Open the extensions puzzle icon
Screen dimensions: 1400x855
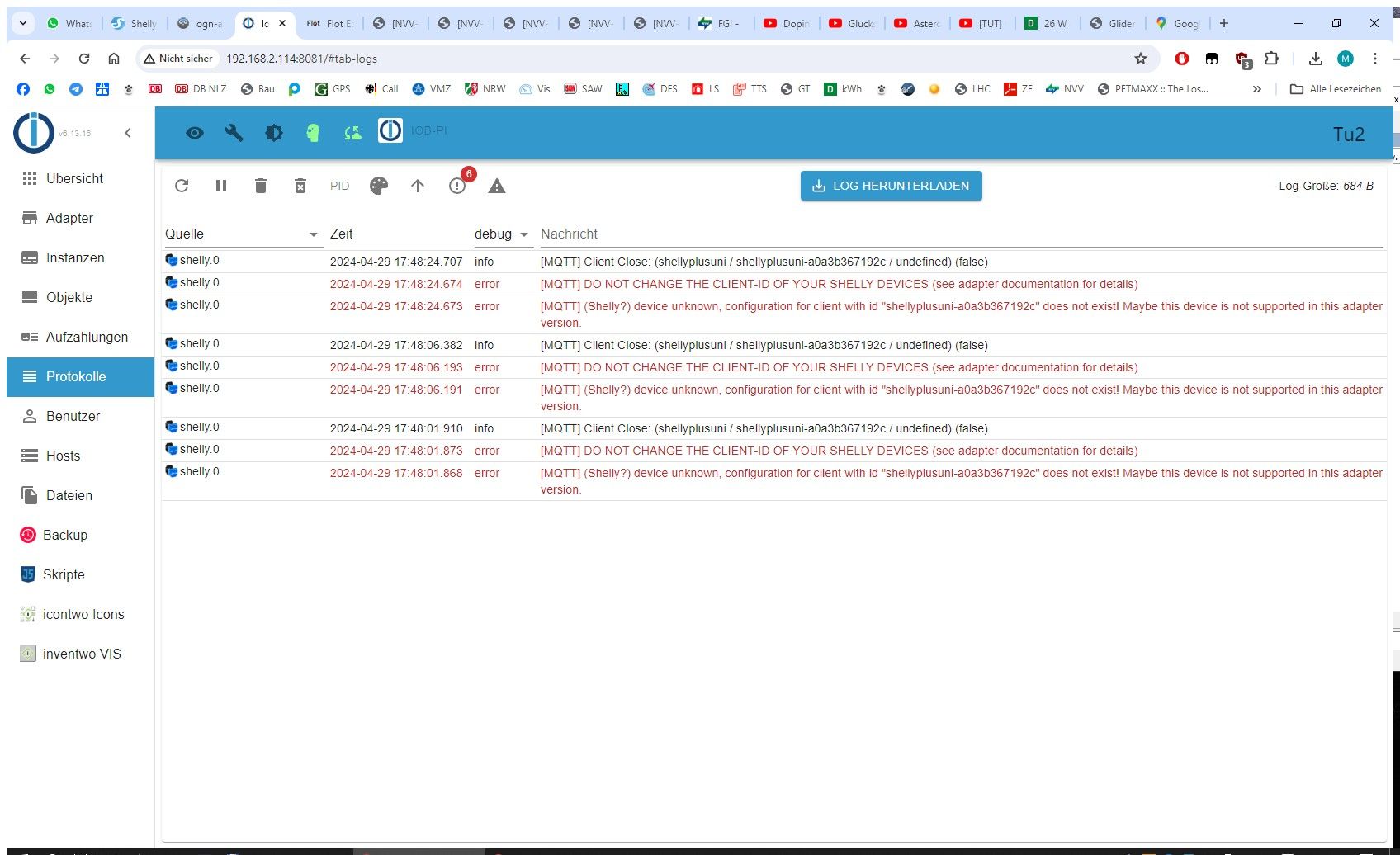pos(1271,59)
